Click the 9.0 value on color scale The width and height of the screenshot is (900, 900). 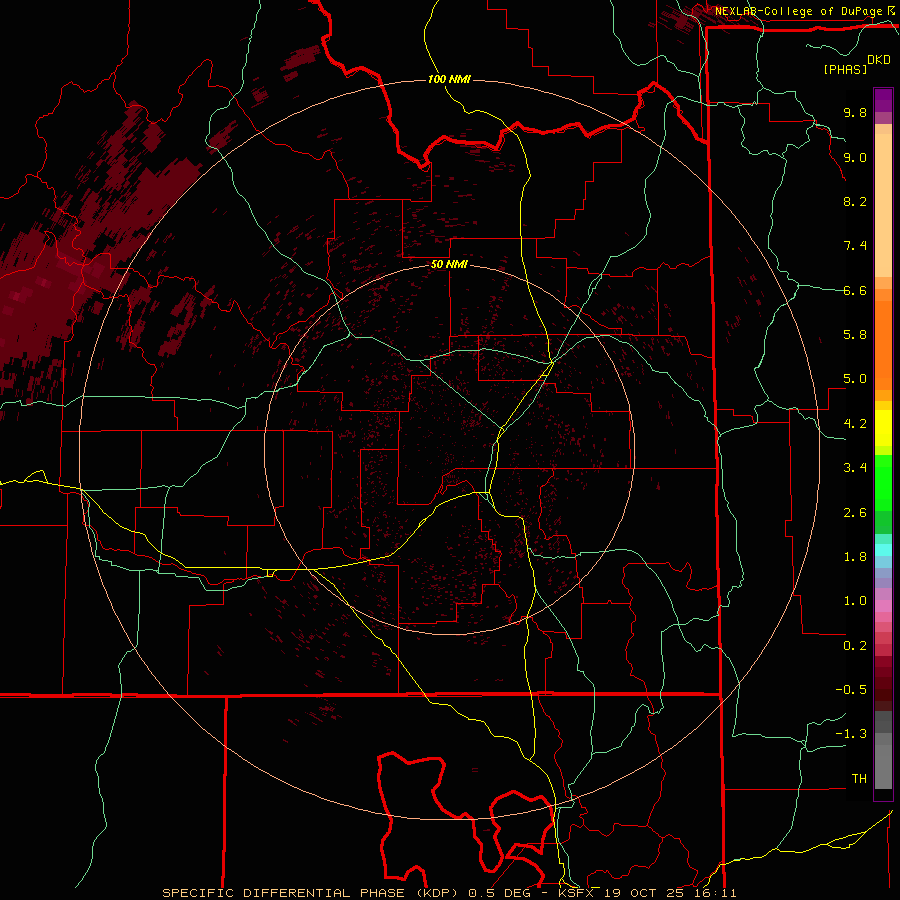click(855, 157)
